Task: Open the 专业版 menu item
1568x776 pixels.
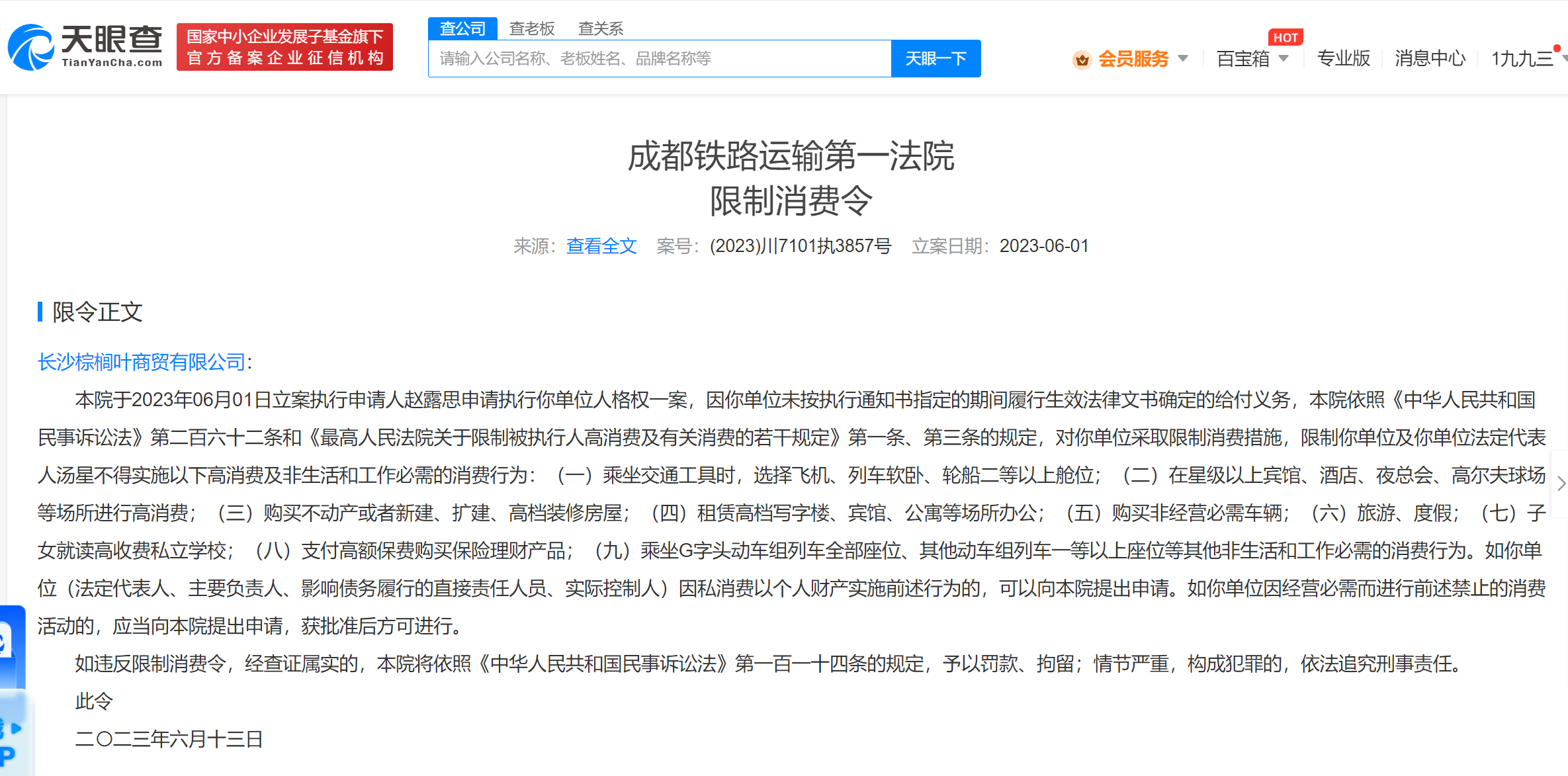Action: (x=1343, y=59)
